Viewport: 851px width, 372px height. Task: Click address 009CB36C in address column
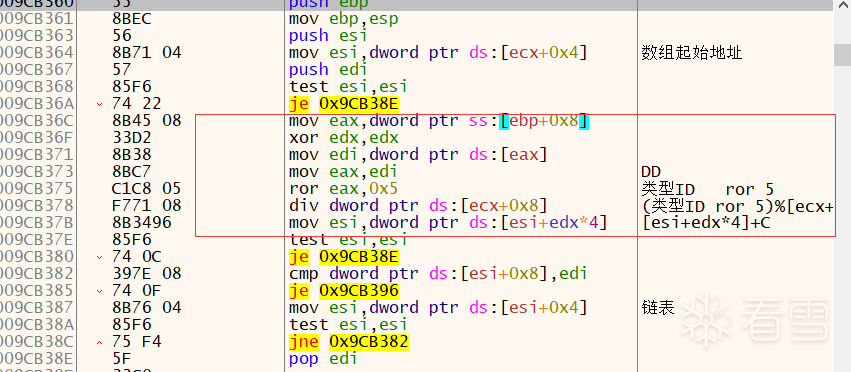click(x=36, y=121)
